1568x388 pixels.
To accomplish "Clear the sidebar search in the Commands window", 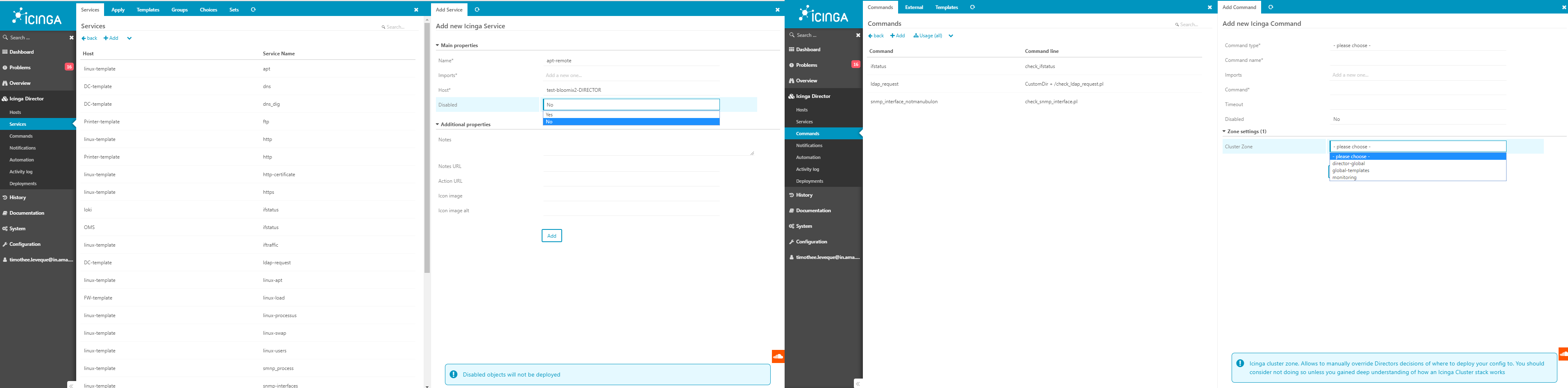I will pos(858,35).
